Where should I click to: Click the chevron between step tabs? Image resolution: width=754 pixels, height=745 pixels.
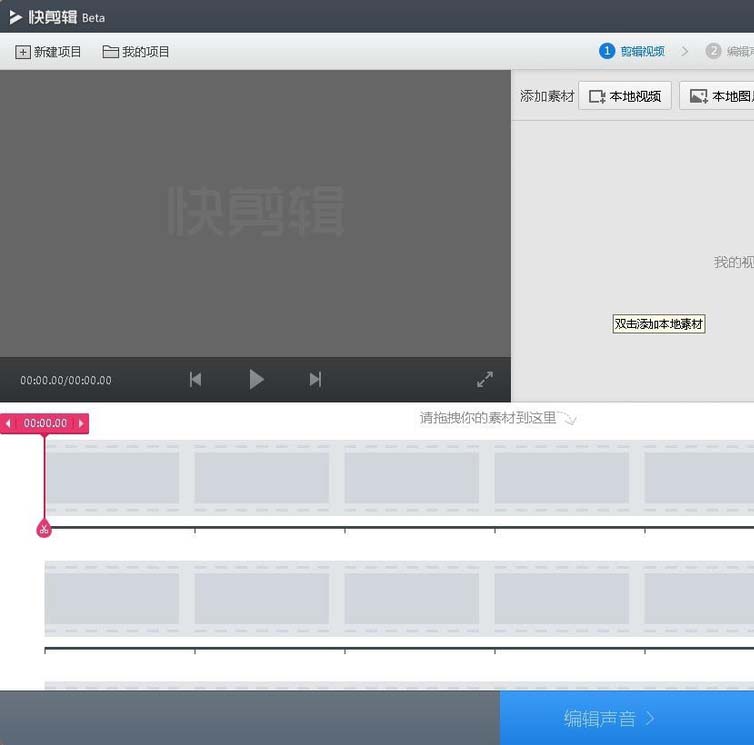(685, 51)
